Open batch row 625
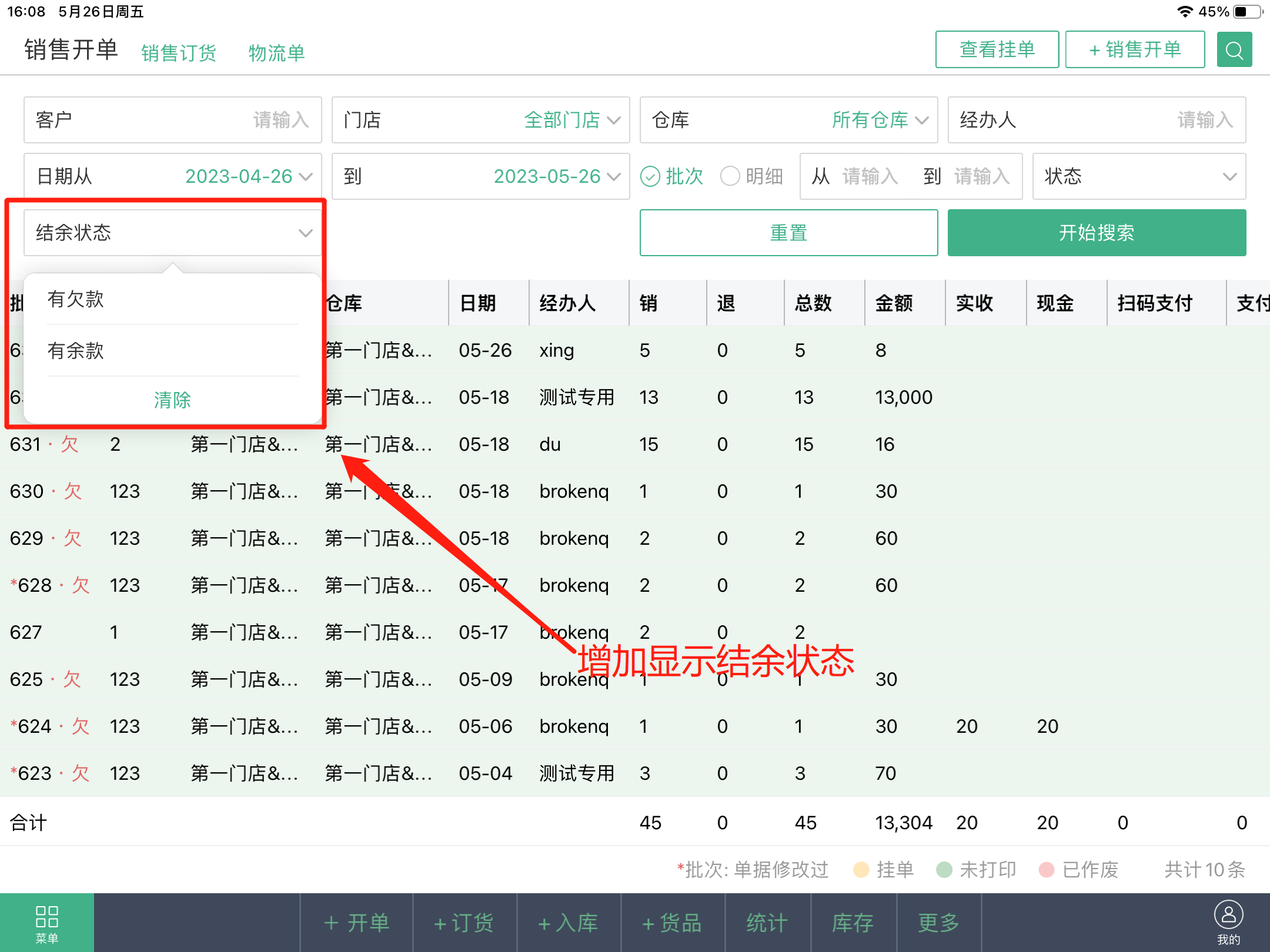 635,679
